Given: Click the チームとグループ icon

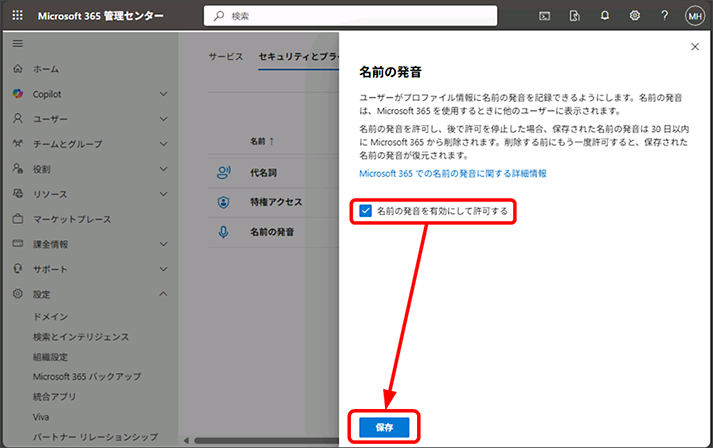Looking at the screenshot, I should point(18,144).
